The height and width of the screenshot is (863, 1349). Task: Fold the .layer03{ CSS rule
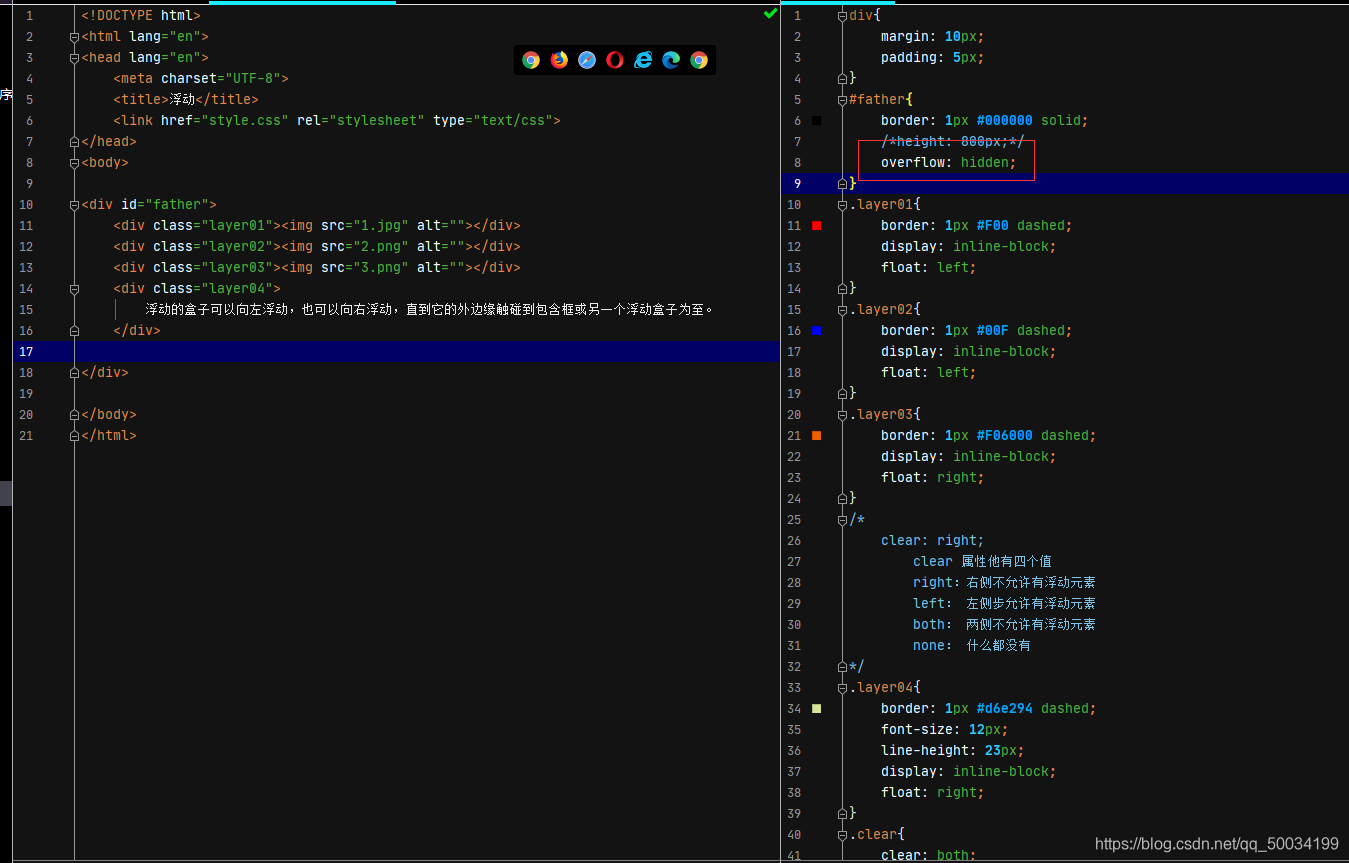pyautogui.click(x=842, y=415)
